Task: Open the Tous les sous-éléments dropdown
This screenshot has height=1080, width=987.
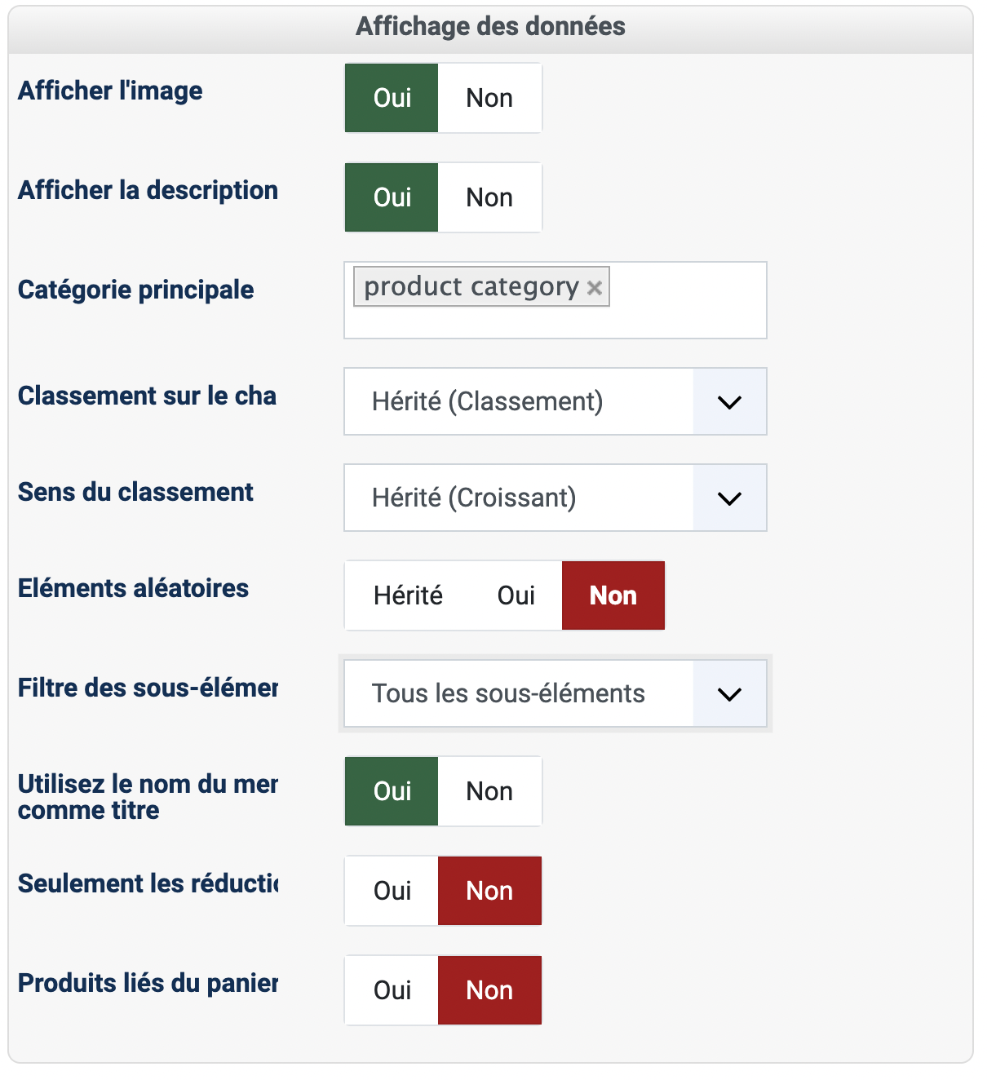Action: click(x=555, y=693)
